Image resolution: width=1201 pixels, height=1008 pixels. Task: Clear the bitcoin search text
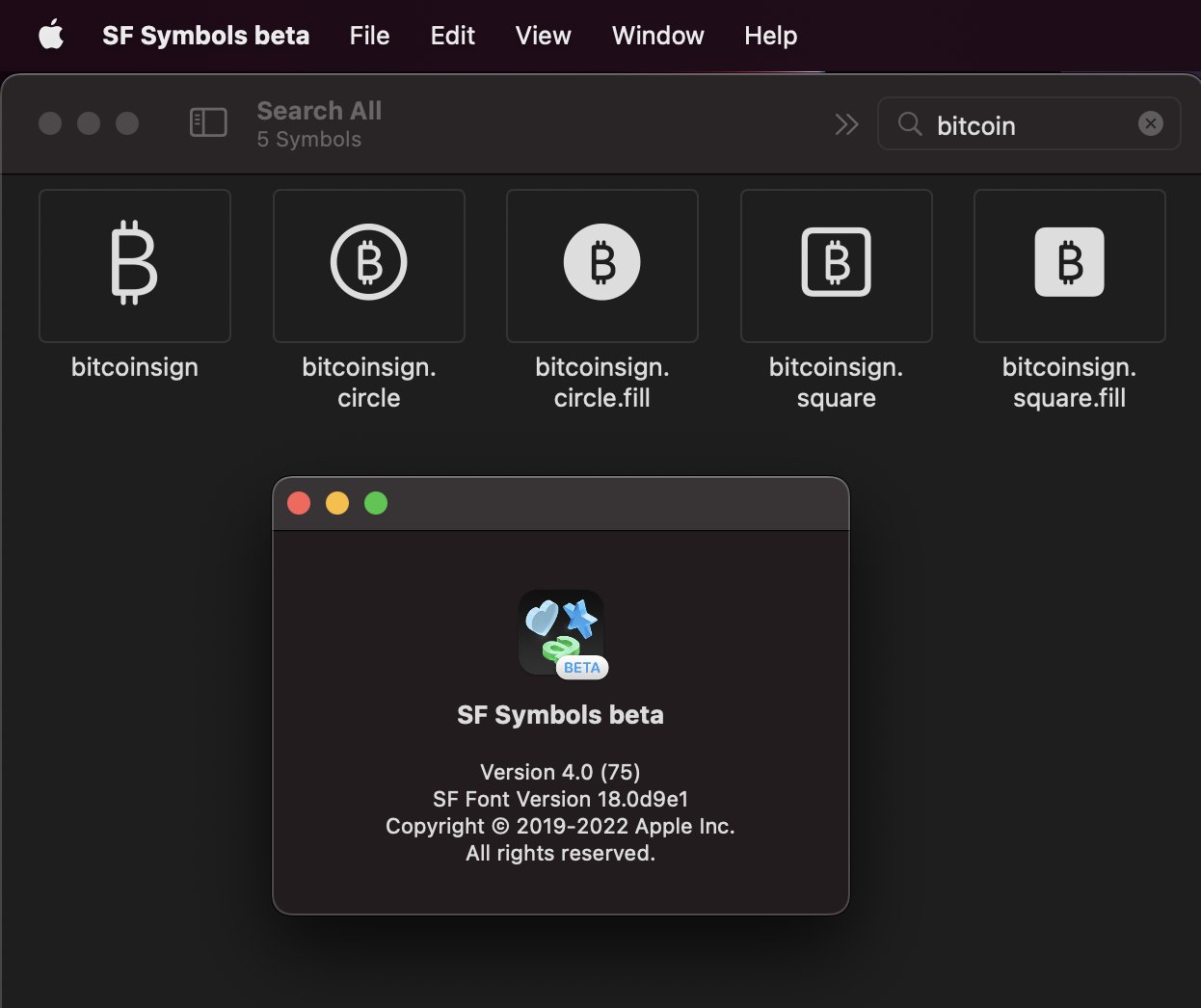[1151, 123]
